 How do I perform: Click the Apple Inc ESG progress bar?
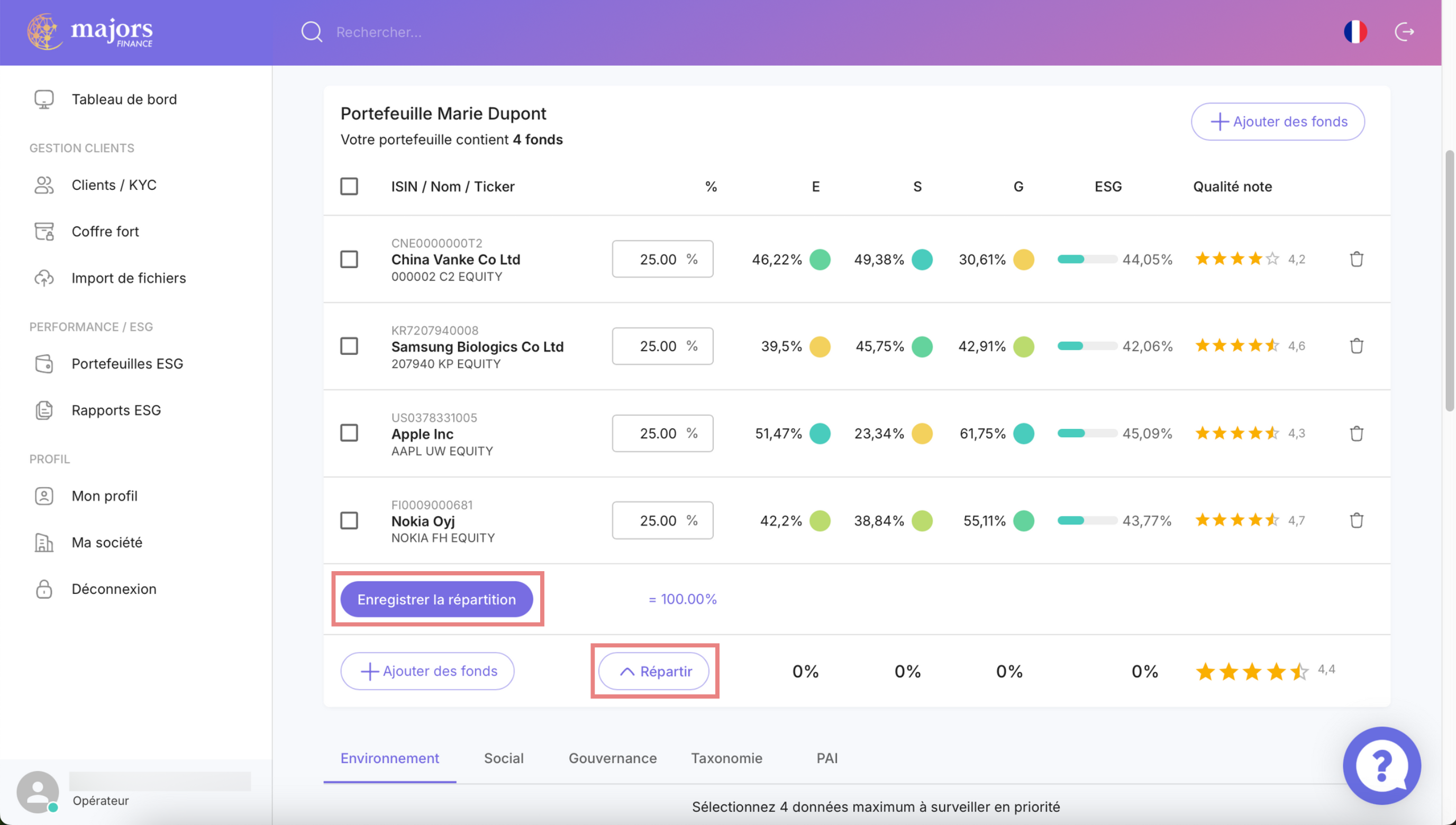point(1087,434)
